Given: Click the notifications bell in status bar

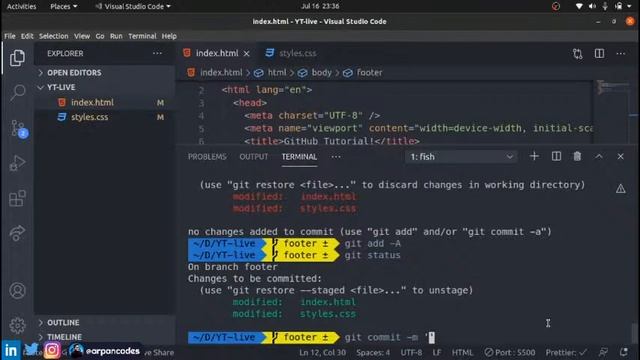Looking at the screenshot, I should pos(624,352).
